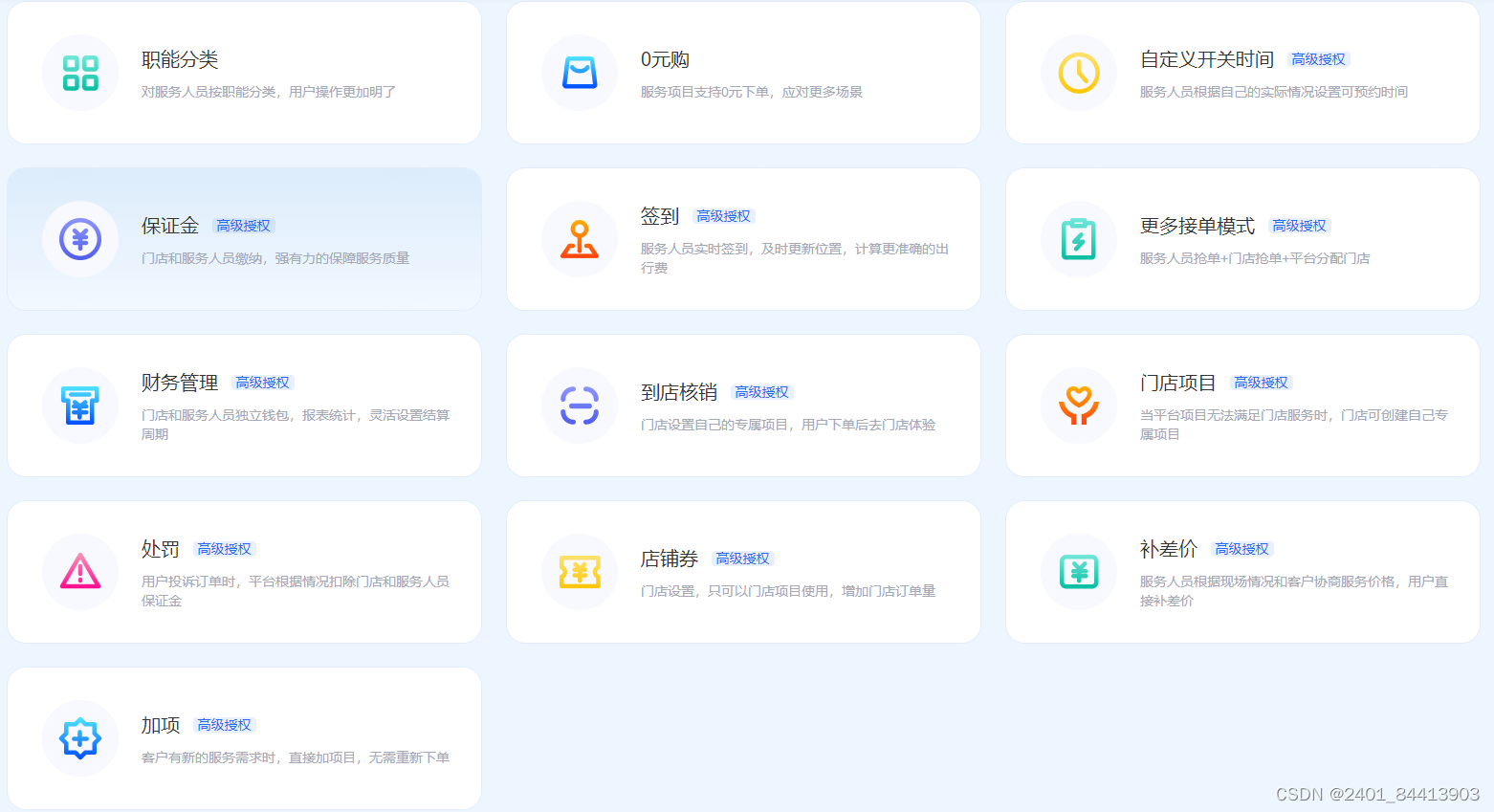
Task: Select the 到店核销 title
Action: (679, 392)
